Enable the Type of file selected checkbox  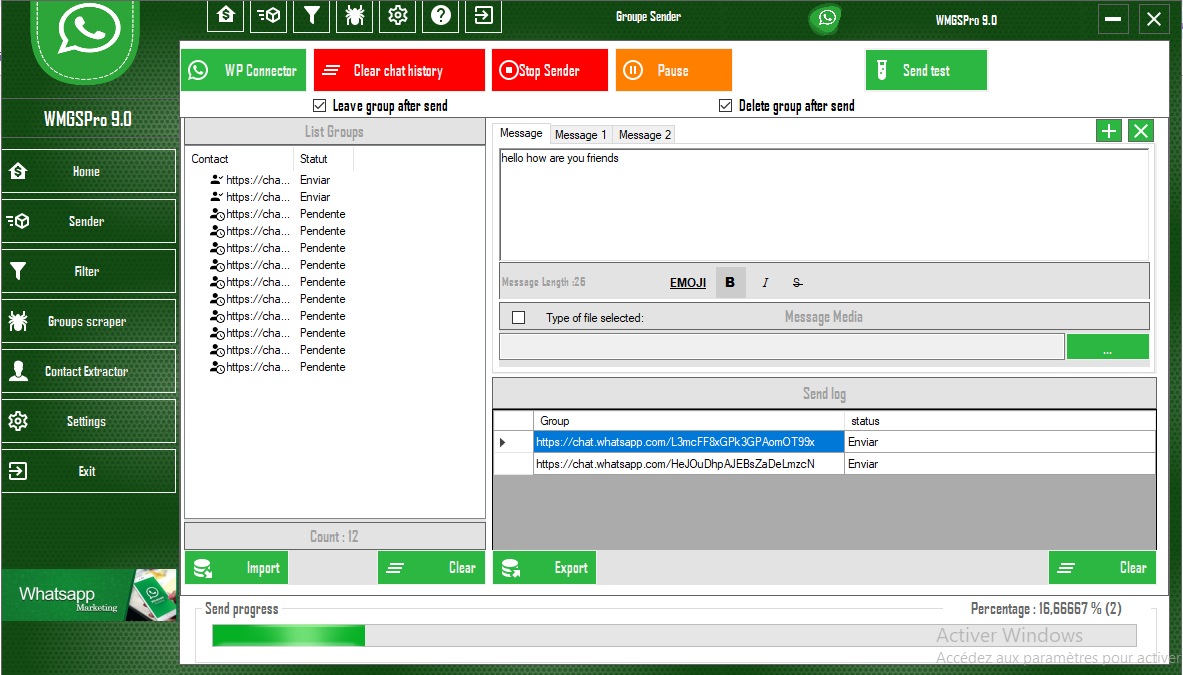[518, 318]
